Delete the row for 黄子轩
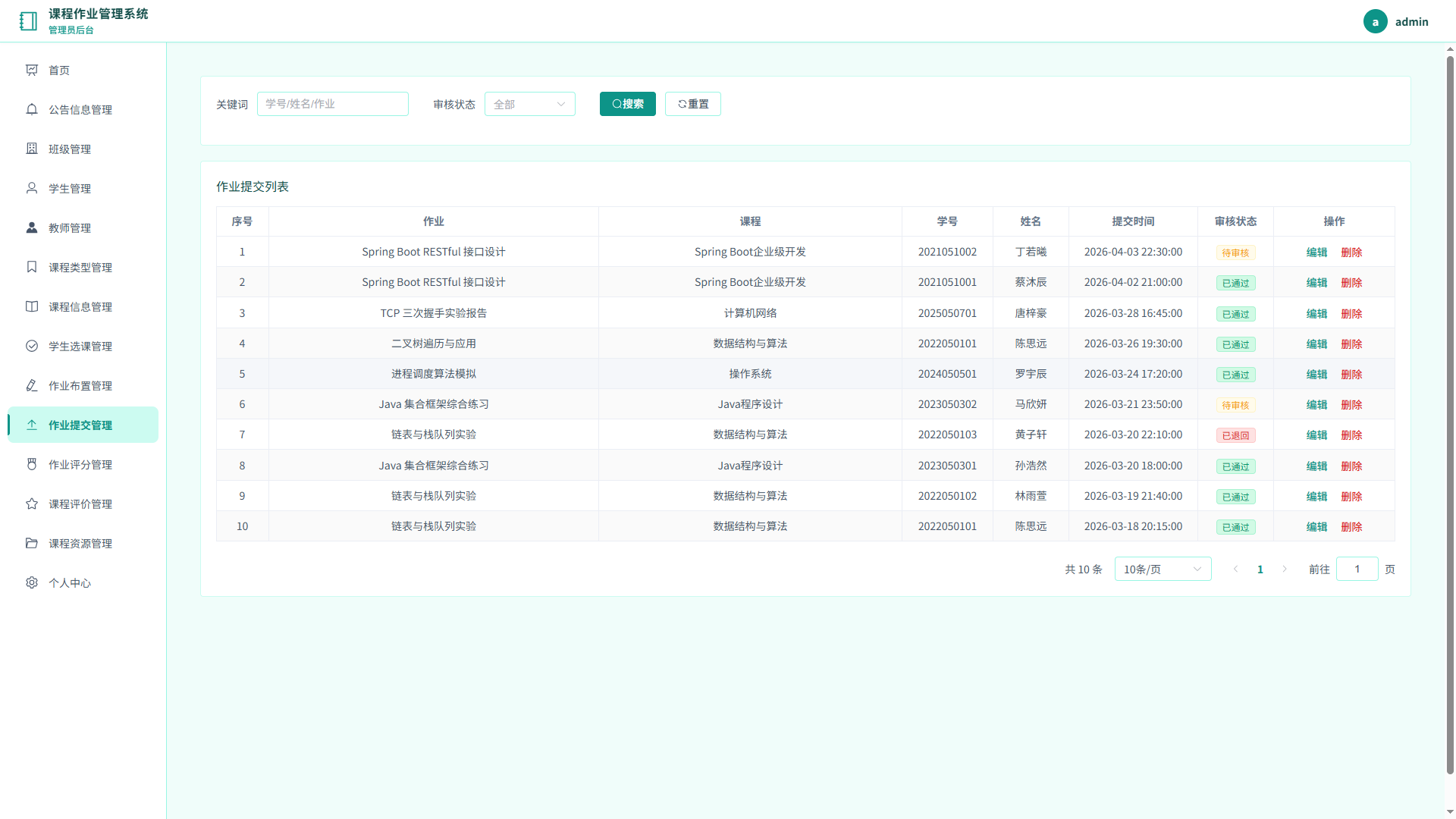This screenshot has width=1456, height=819. [1351, 435]
